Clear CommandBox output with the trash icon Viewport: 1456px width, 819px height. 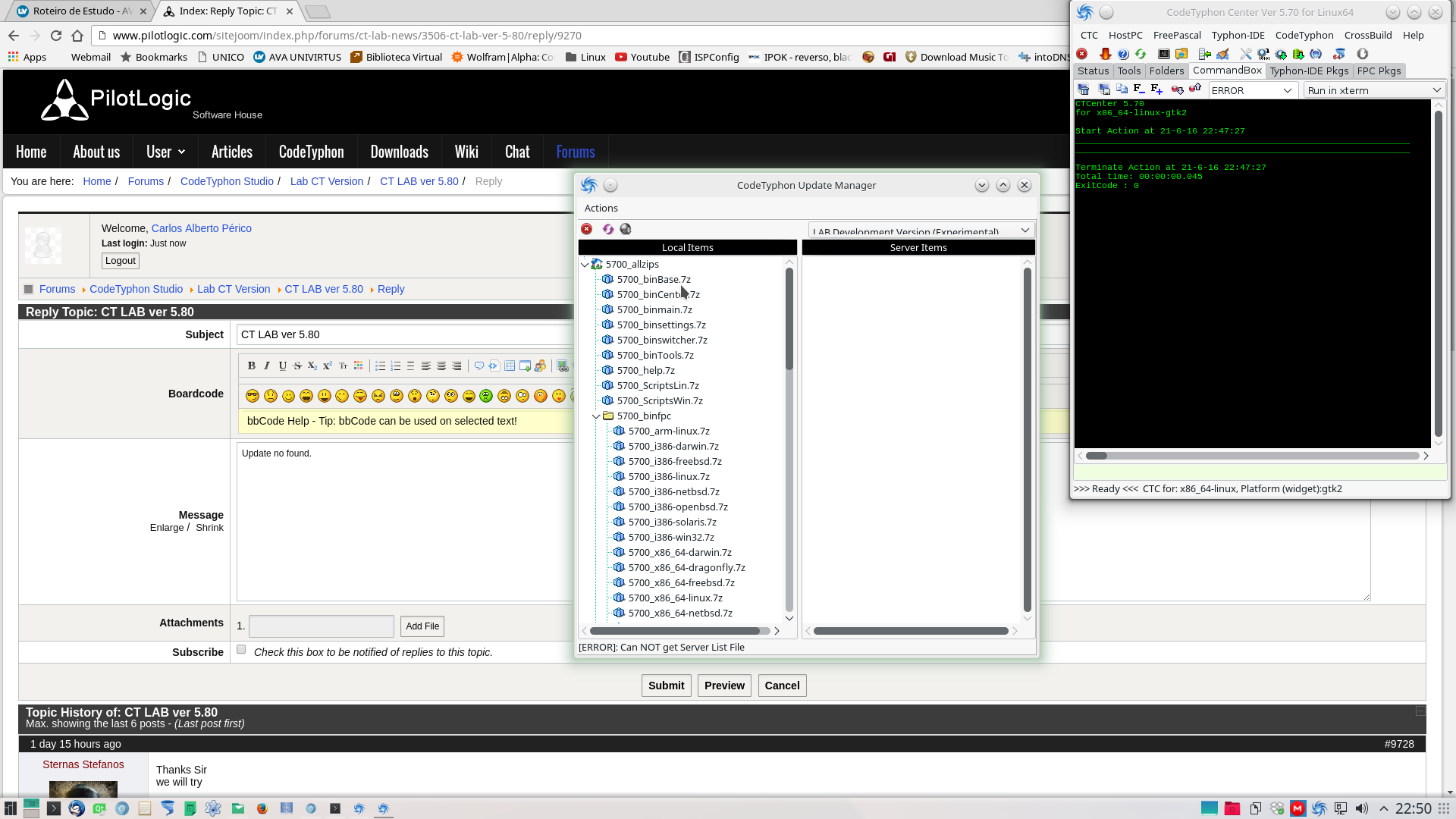(x=1084, y=89)
